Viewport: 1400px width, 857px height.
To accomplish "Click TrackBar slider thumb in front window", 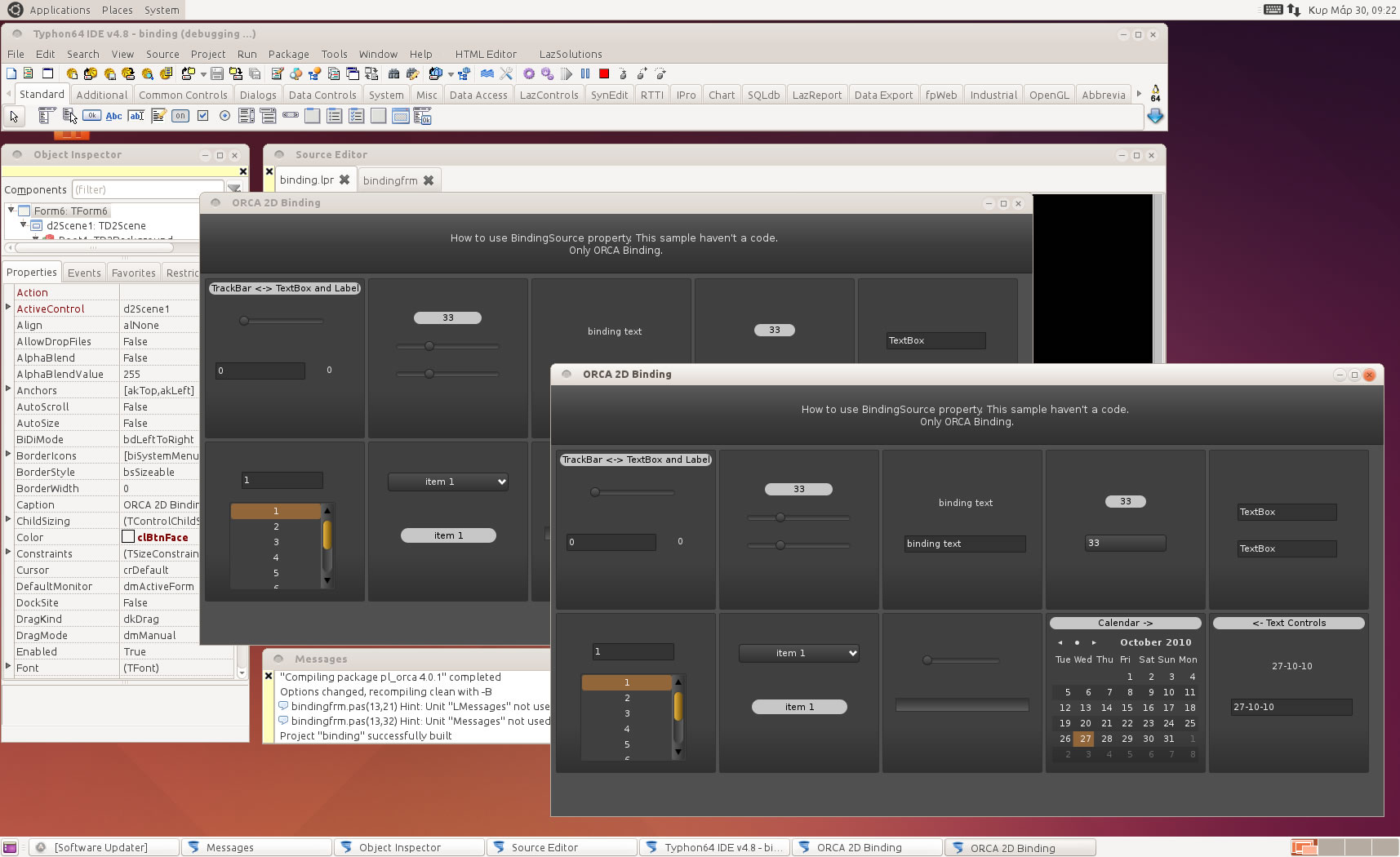I will pyautogui.click(x=595, y=492).
